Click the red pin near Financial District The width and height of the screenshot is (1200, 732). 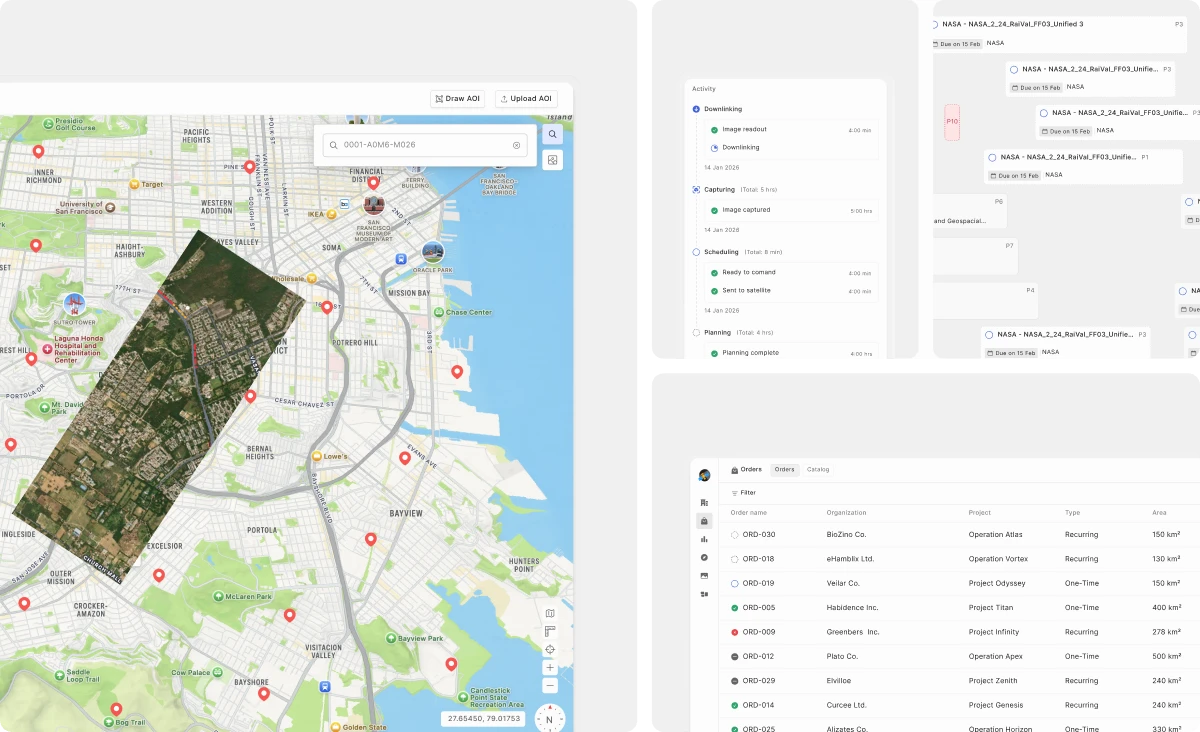tap(373, 183)
